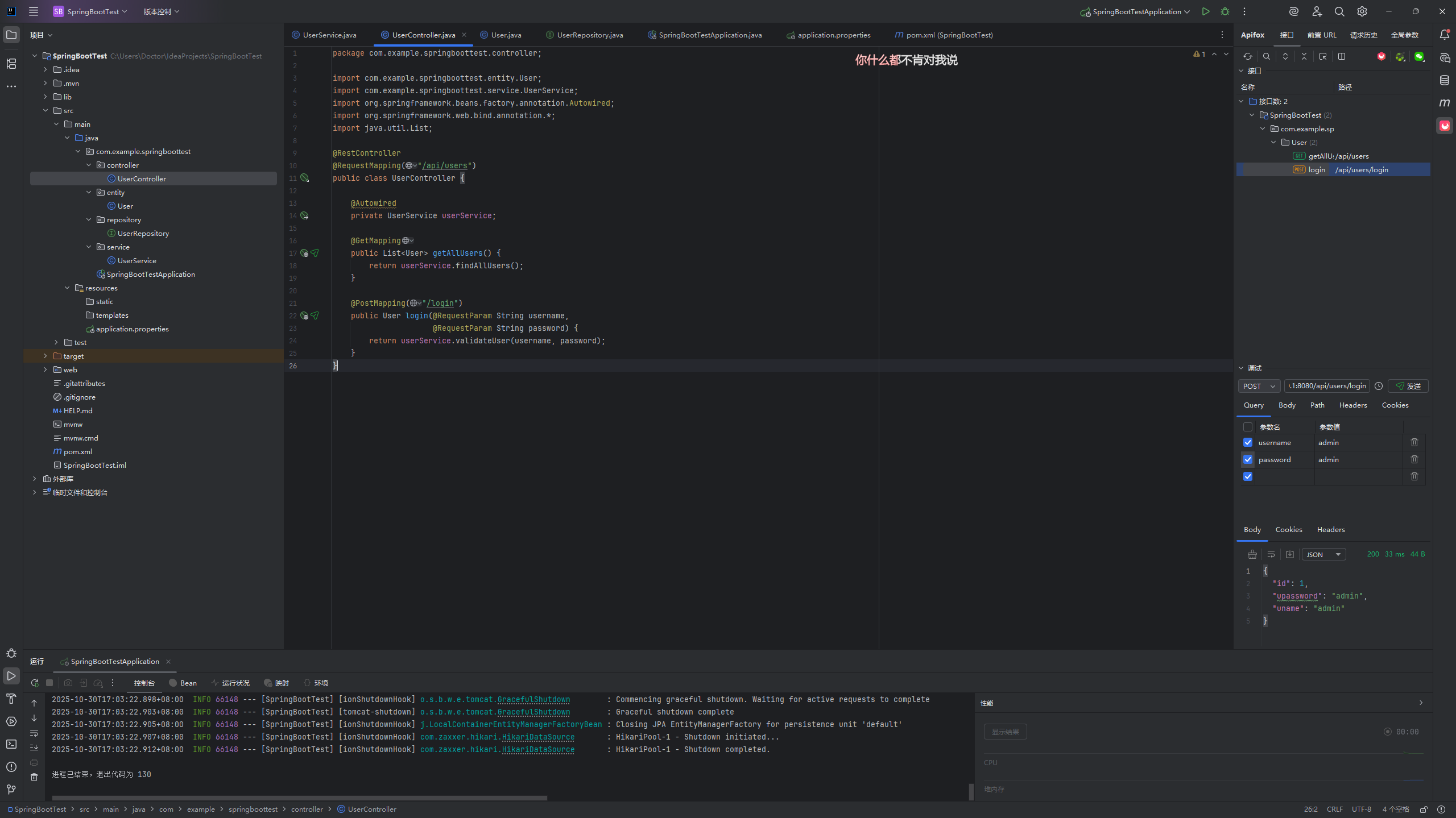This screenshot has height=818, width=1456.
Task: Click the request URL input field
Action: tap(1327, 386)
